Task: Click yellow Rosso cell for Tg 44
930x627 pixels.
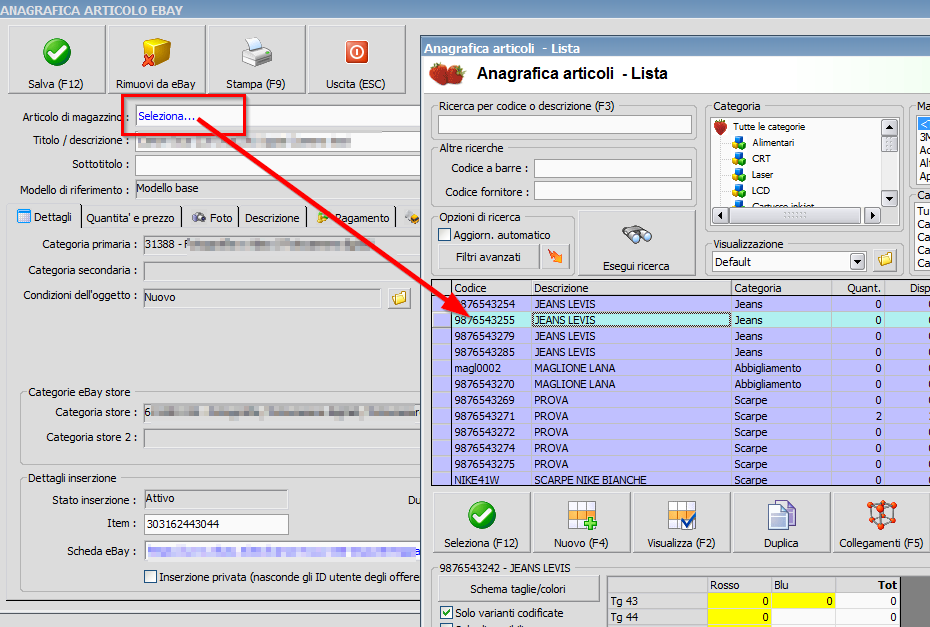Action: [x=739, y=617]
